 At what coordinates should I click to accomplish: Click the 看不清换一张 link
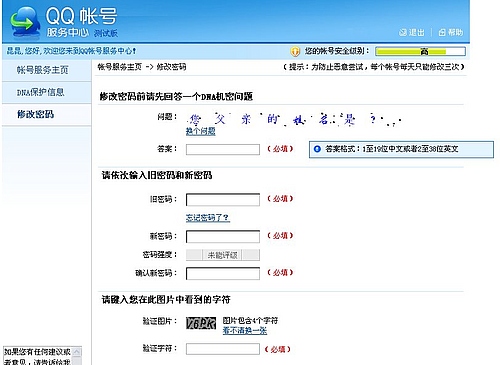click(x=245, y=331)
